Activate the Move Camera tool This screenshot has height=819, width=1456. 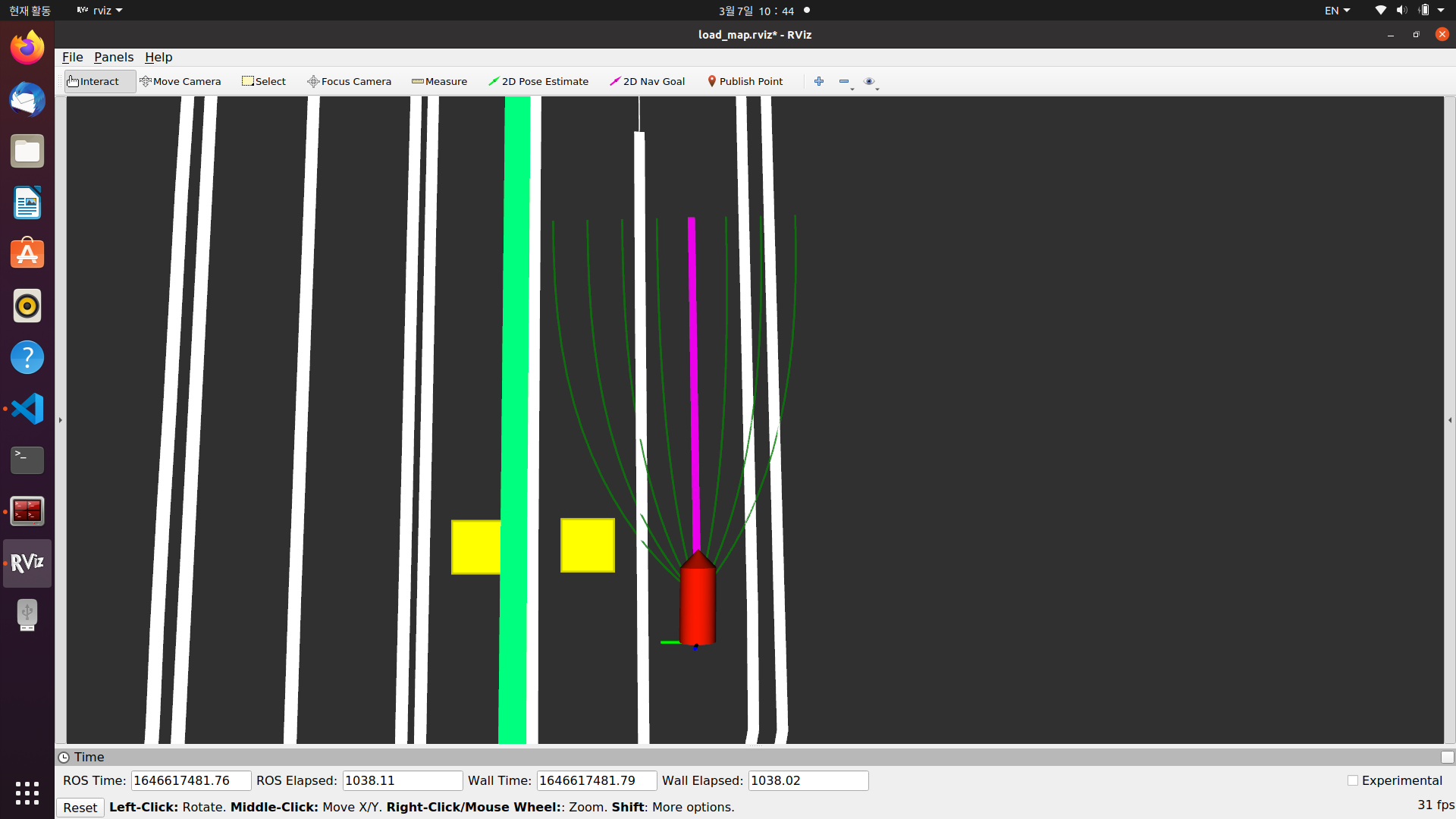point(180,81)
